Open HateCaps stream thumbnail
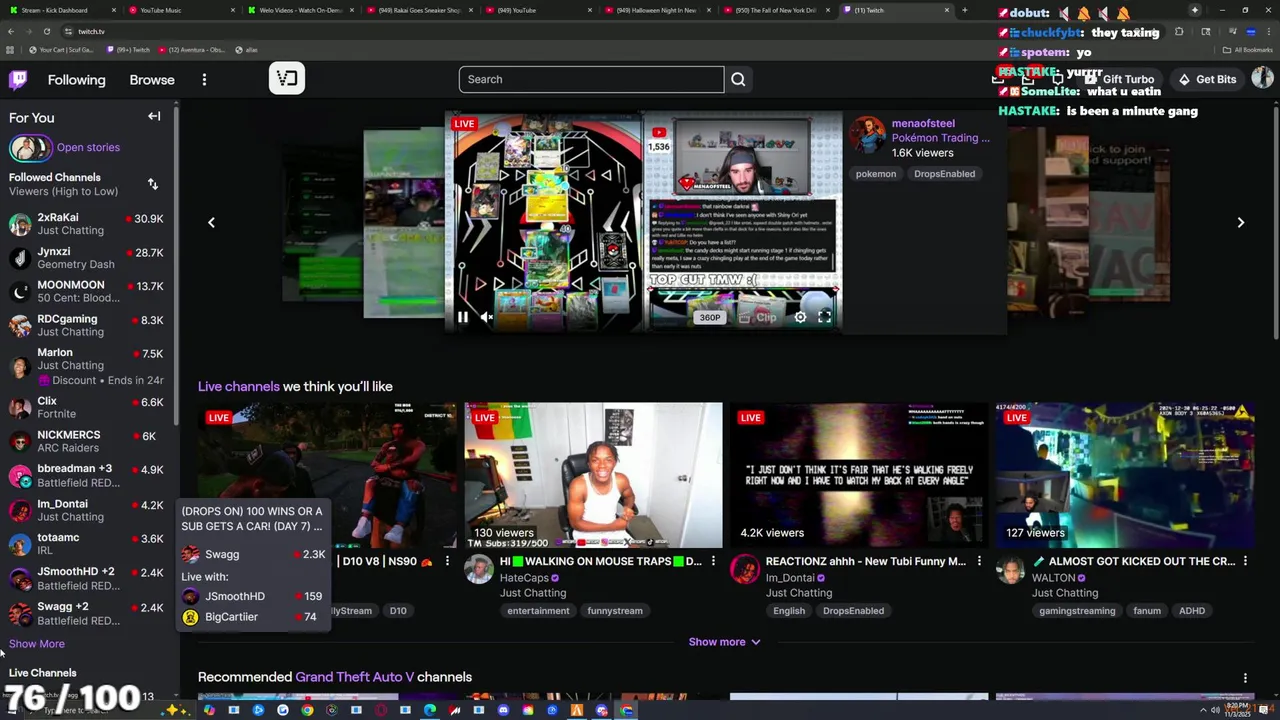This screenshot has width=1280, height=720. (x=593, y=475)
